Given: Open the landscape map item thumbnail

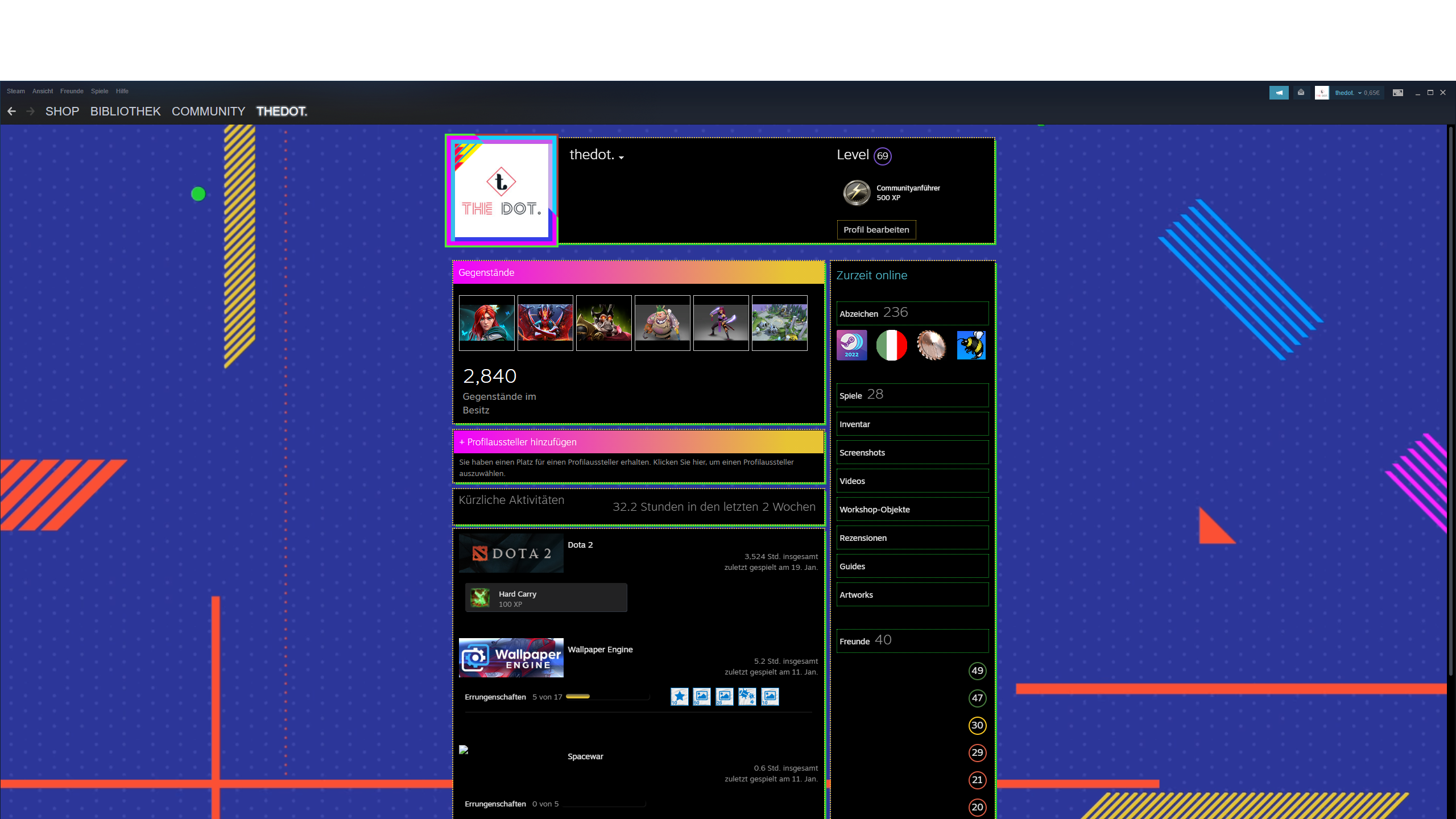Looking at the screenshot, I should click(780, 323).
